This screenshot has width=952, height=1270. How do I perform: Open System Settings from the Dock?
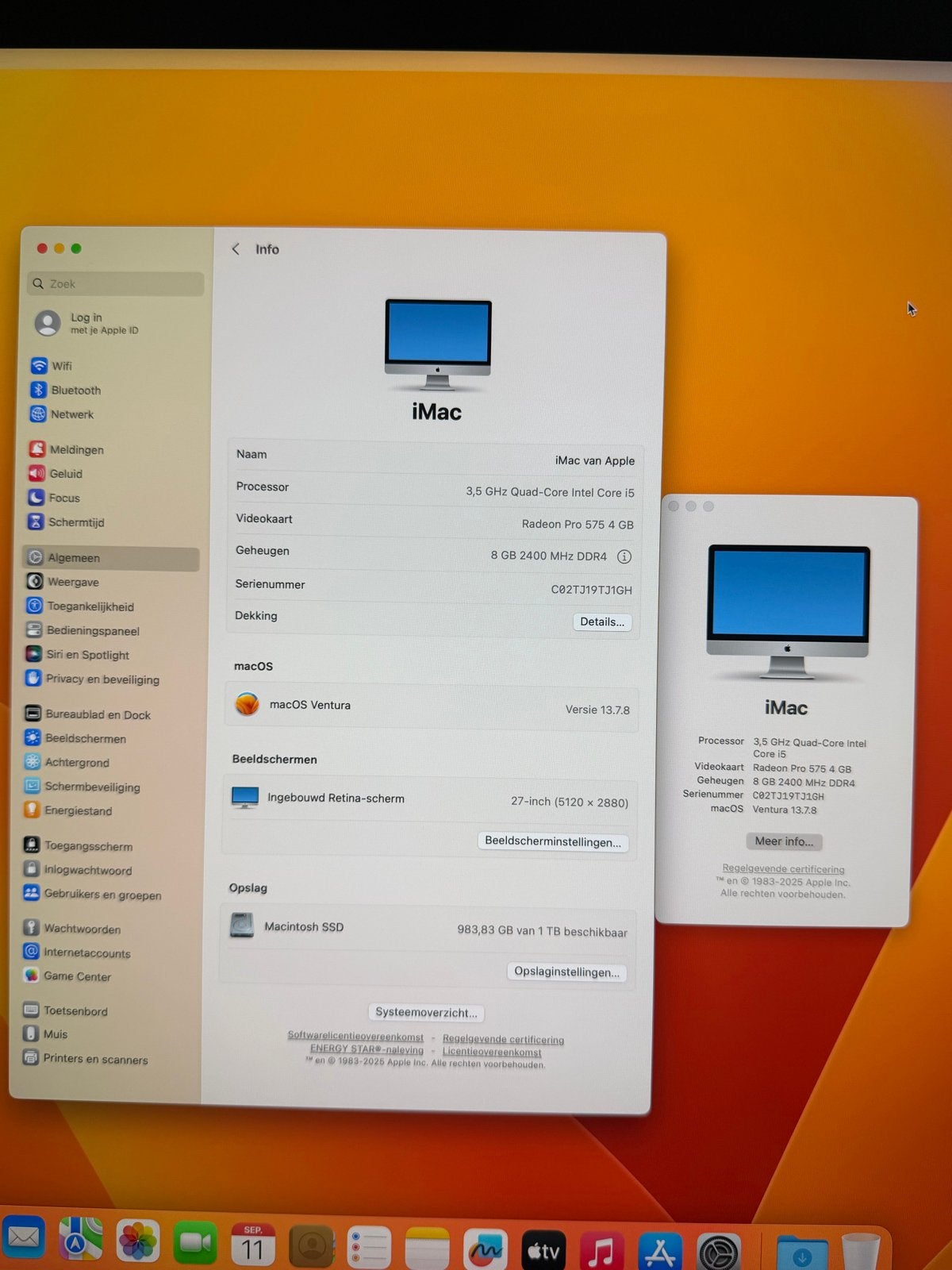click(719, 1253)
